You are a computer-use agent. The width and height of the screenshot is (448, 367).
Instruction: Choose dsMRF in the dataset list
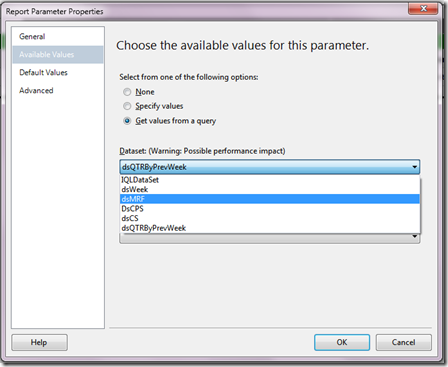270,199
